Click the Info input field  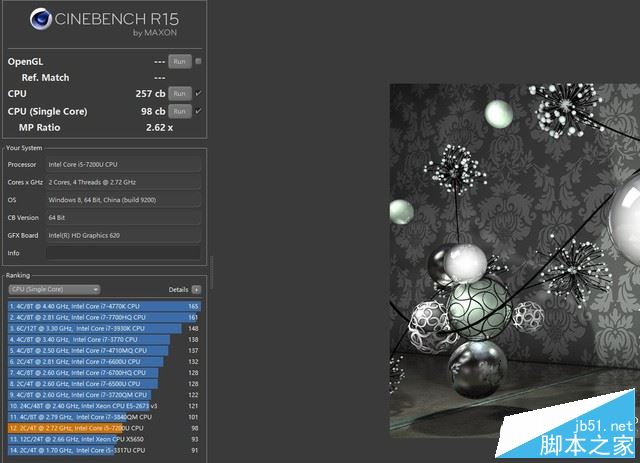(x=123, y=253)
